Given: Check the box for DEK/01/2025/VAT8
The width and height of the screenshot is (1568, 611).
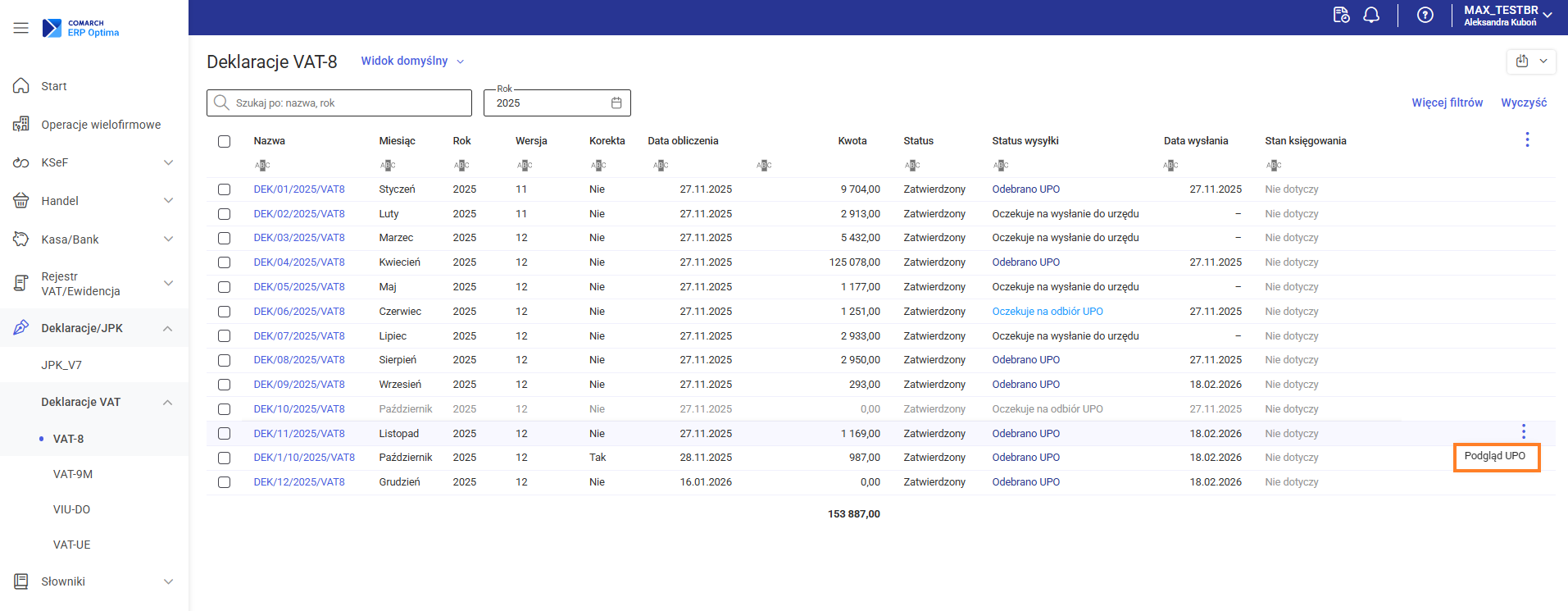Looking at the screenshot, I should [224, 189].
